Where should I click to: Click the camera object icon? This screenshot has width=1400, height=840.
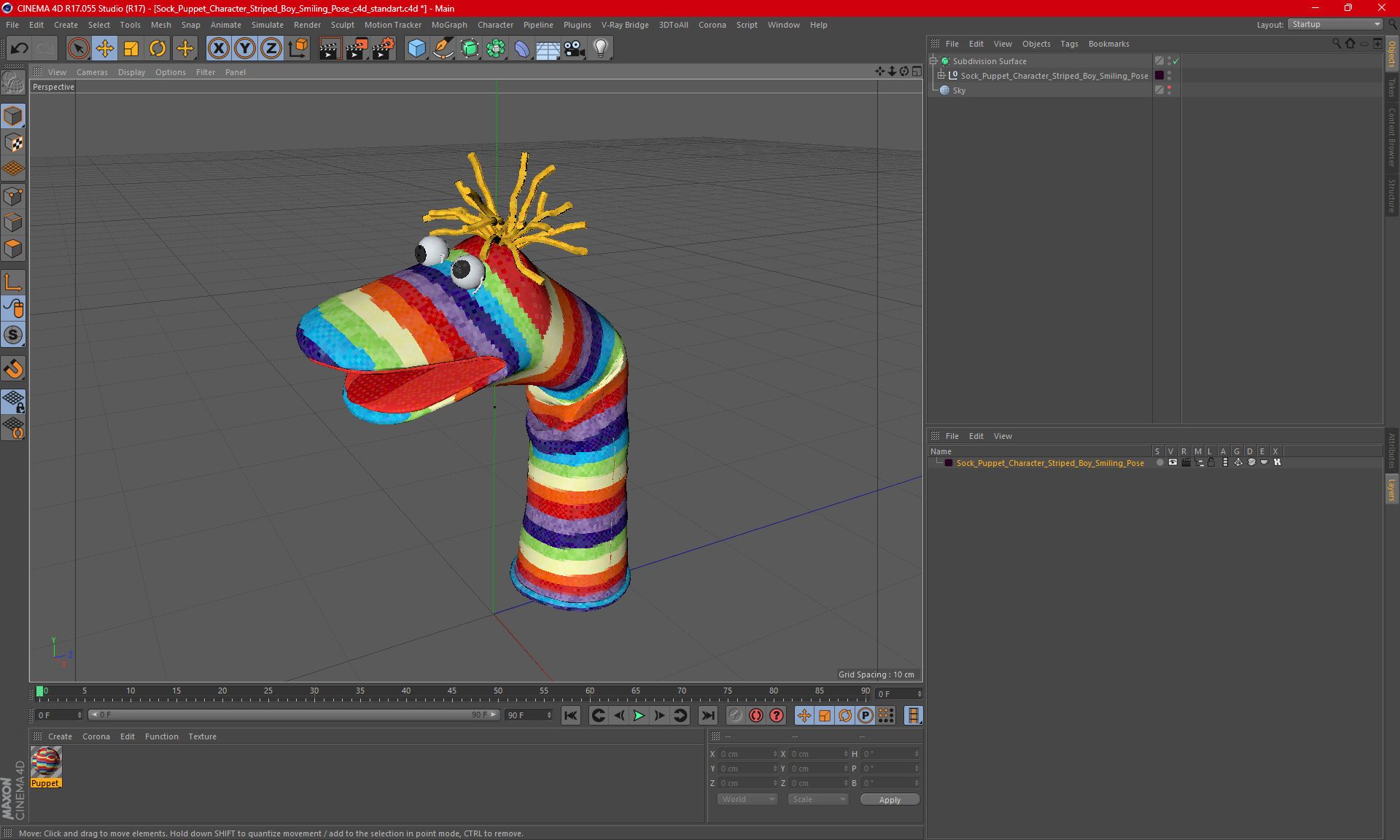pos(574,49)
